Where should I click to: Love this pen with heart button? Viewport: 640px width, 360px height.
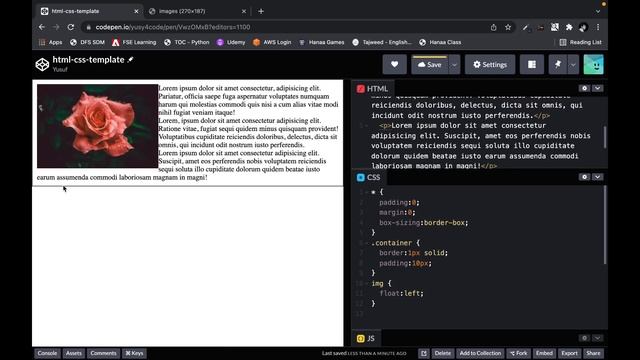point(394,64)
